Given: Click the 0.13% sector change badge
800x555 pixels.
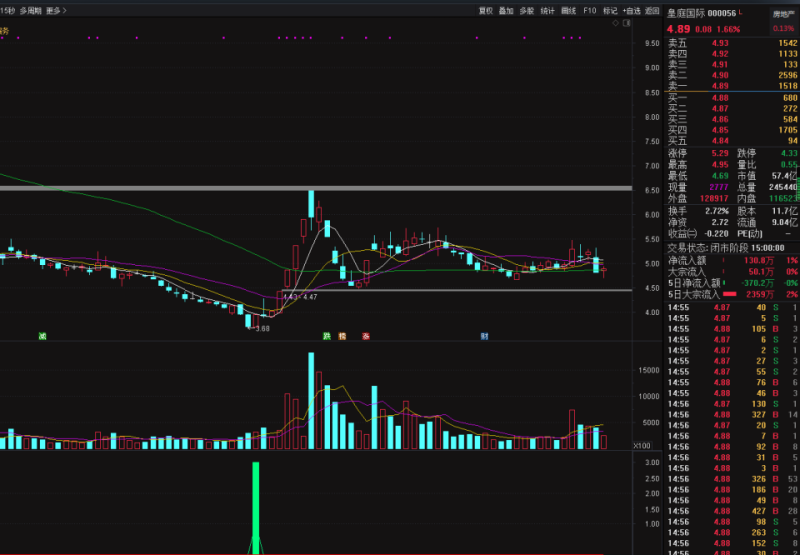Looking at the screenshot, I should (783, 29).
